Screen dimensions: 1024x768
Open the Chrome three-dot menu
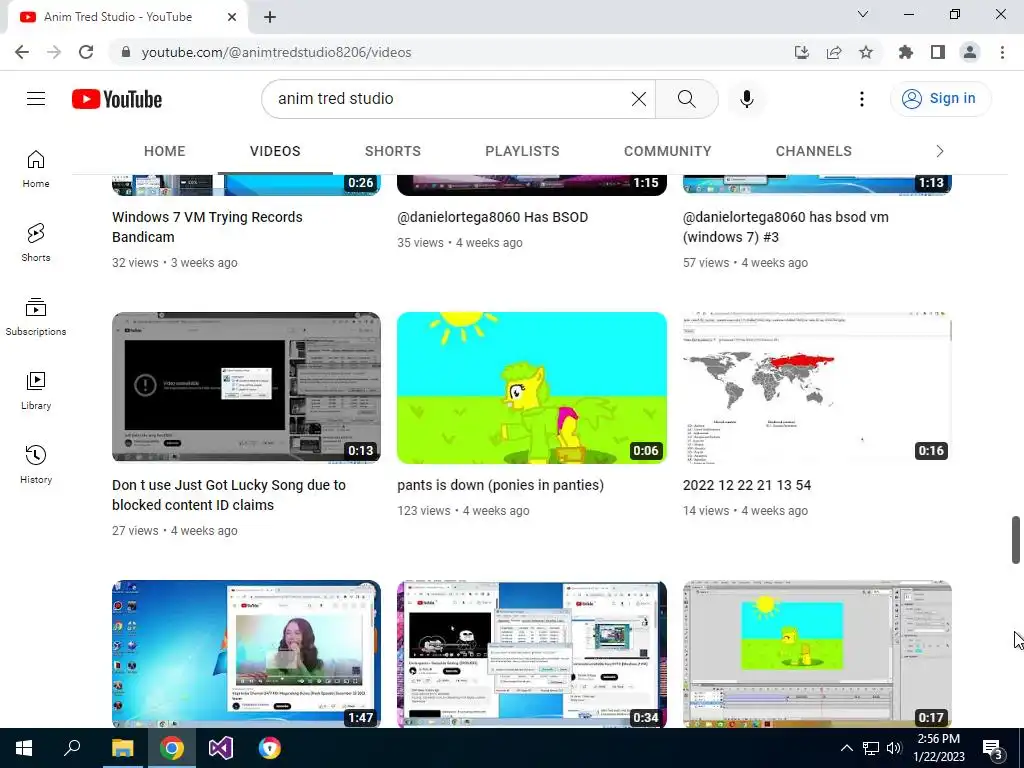[x=1002, y=52]
